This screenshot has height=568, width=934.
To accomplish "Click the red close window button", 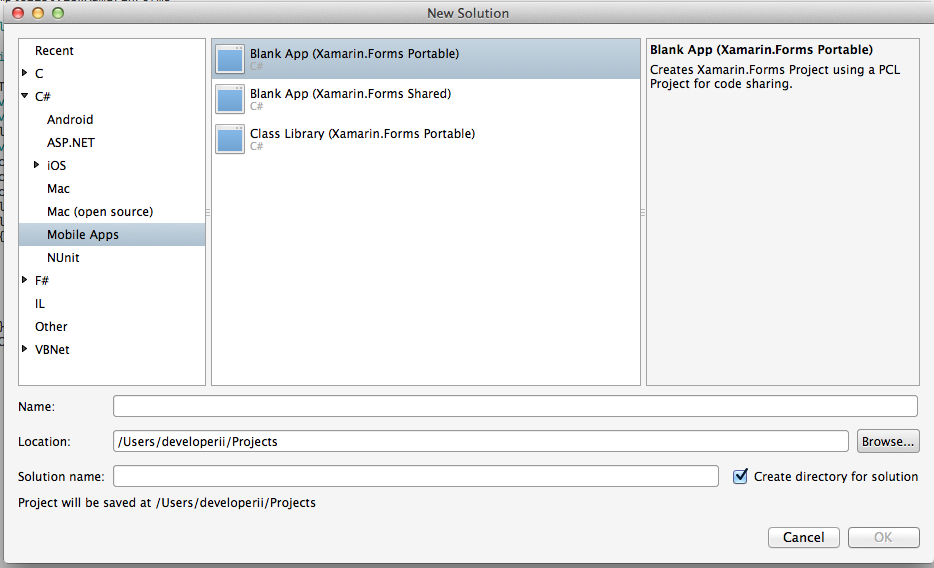I will pos(18,13).
